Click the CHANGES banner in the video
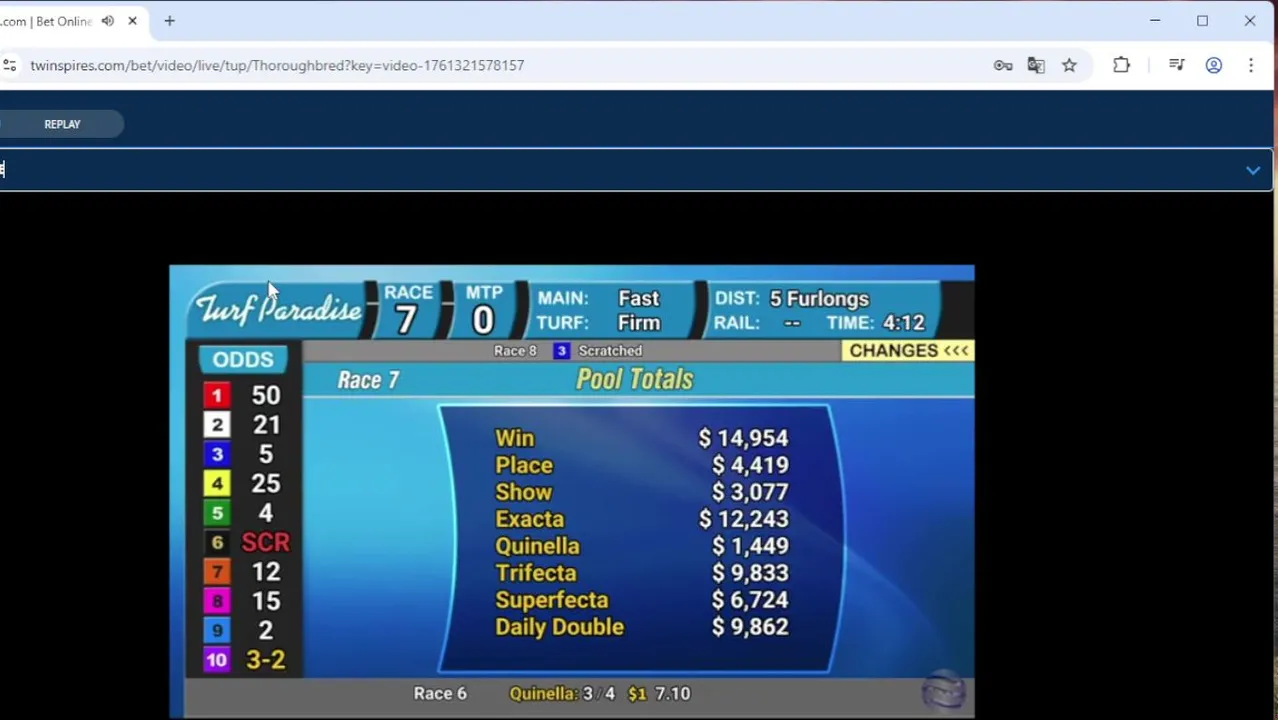1278x720 pixels. click(x=908, y=350)
